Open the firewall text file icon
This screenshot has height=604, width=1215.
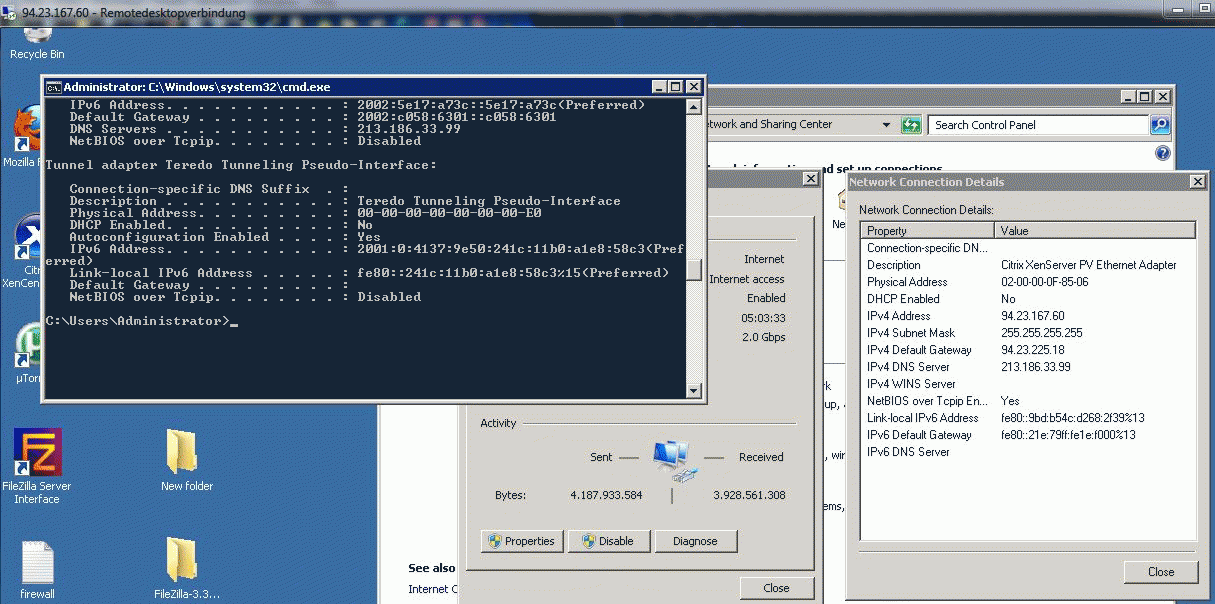click(37, 570)
